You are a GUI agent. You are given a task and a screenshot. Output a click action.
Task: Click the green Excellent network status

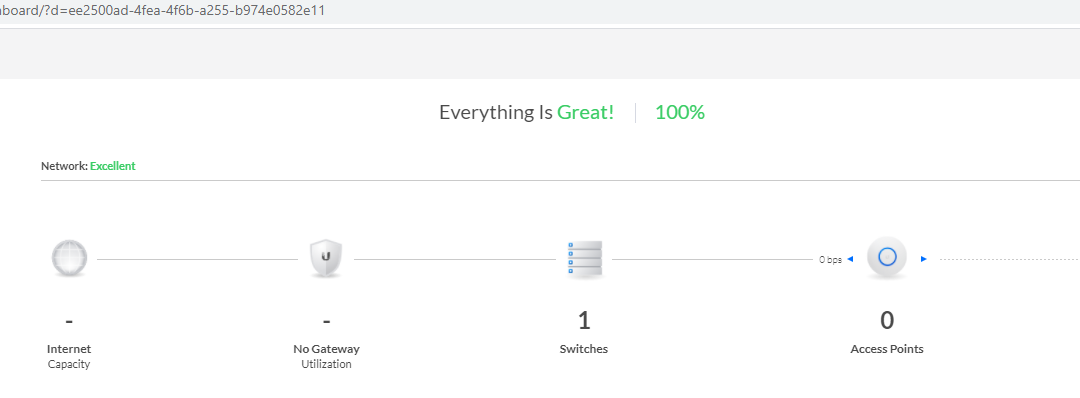coord(113,166)
